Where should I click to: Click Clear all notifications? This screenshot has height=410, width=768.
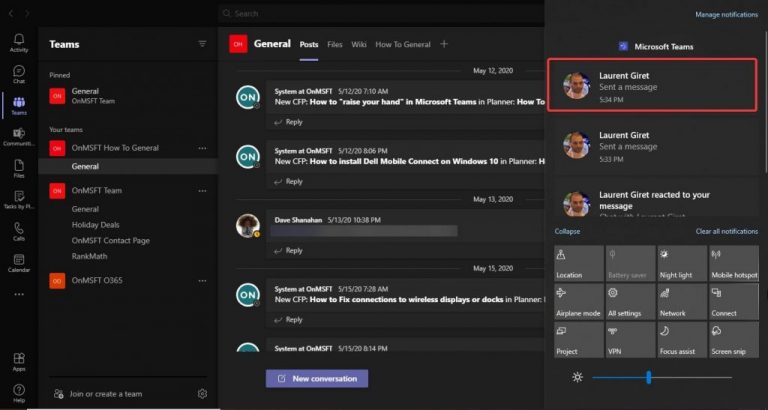click(726, 231)
